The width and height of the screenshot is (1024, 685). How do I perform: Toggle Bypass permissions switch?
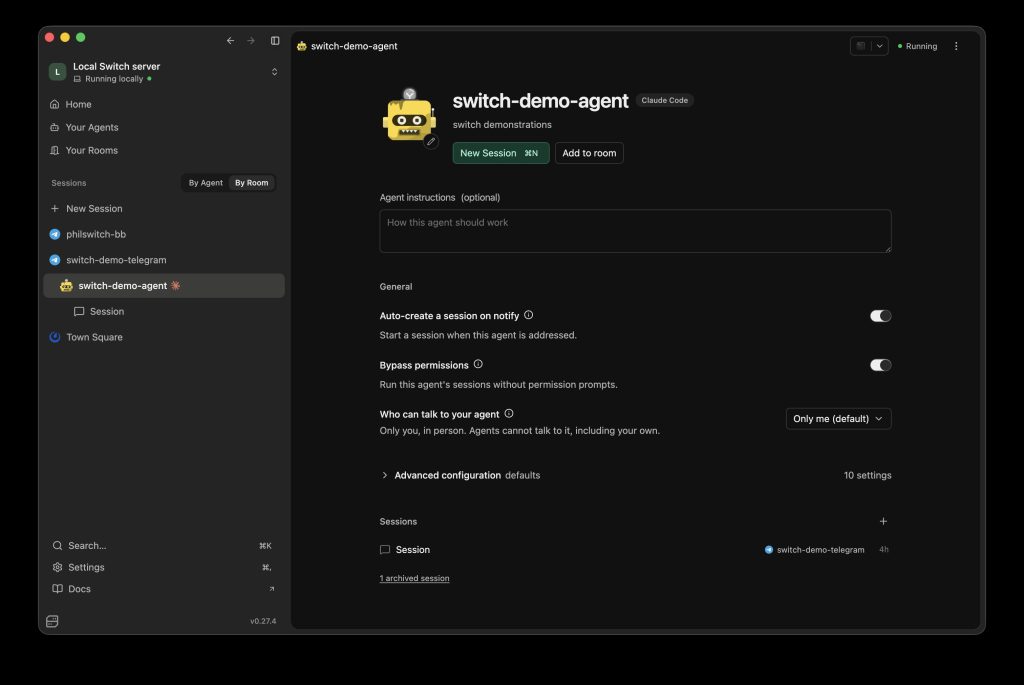(x=880, y=365)
